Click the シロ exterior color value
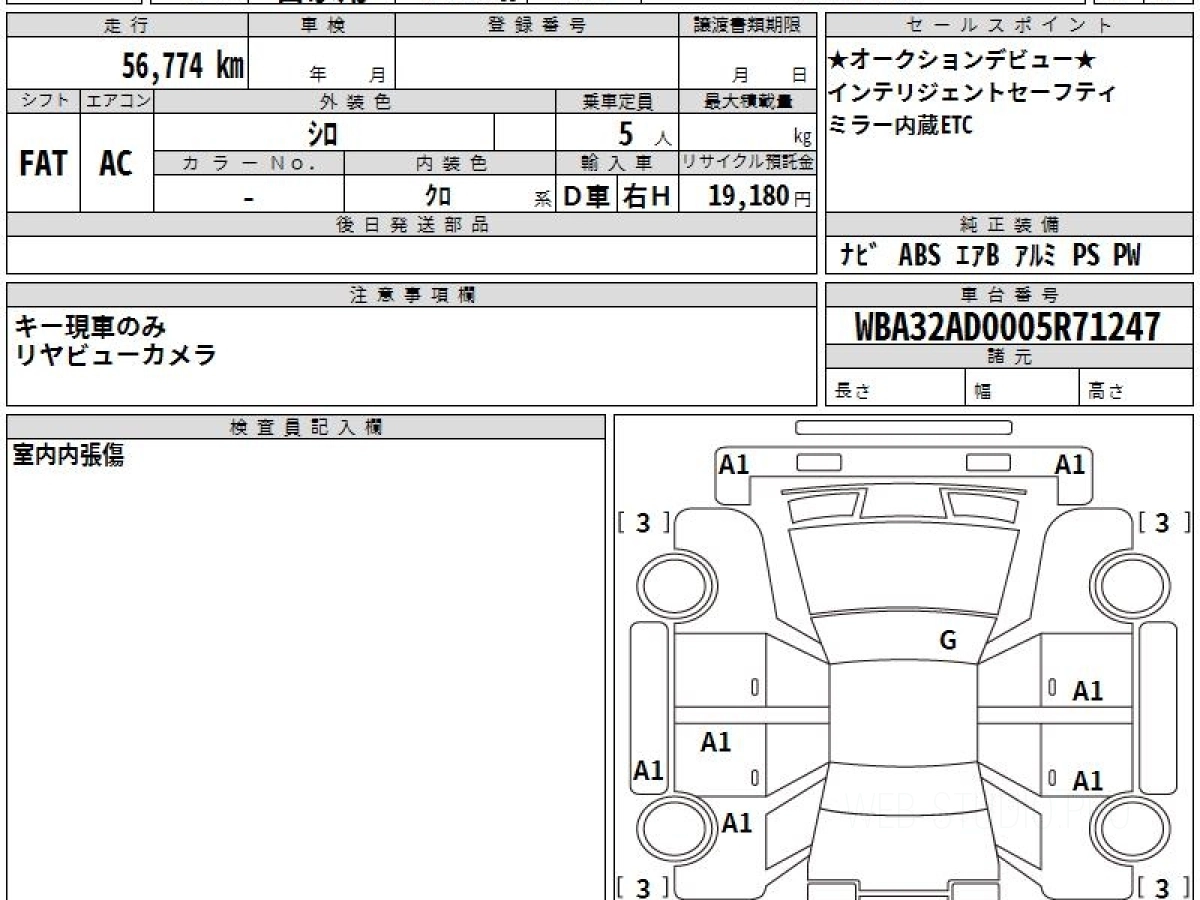This screenshot has height=900, width=1200. point(322,133)
